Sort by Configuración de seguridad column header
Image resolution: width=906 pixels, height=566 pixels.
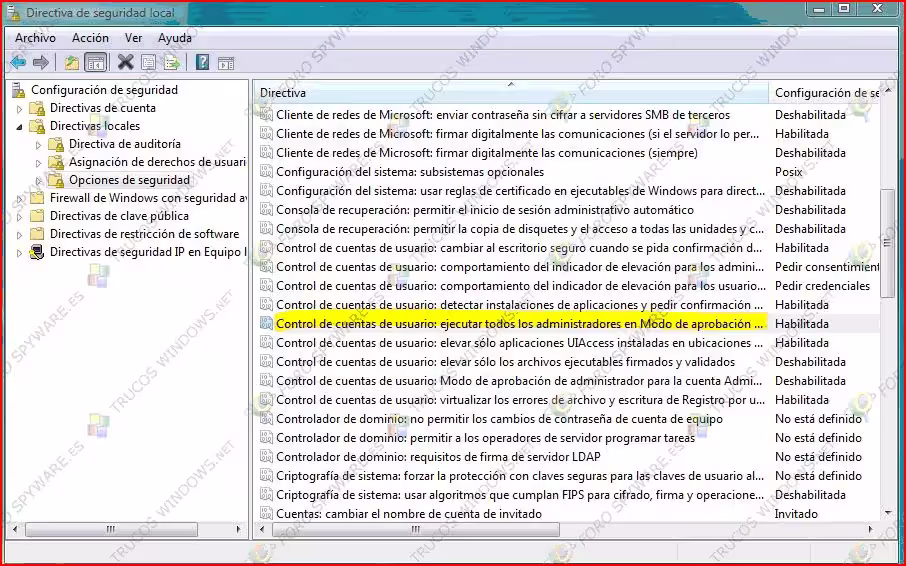point(825,92)
